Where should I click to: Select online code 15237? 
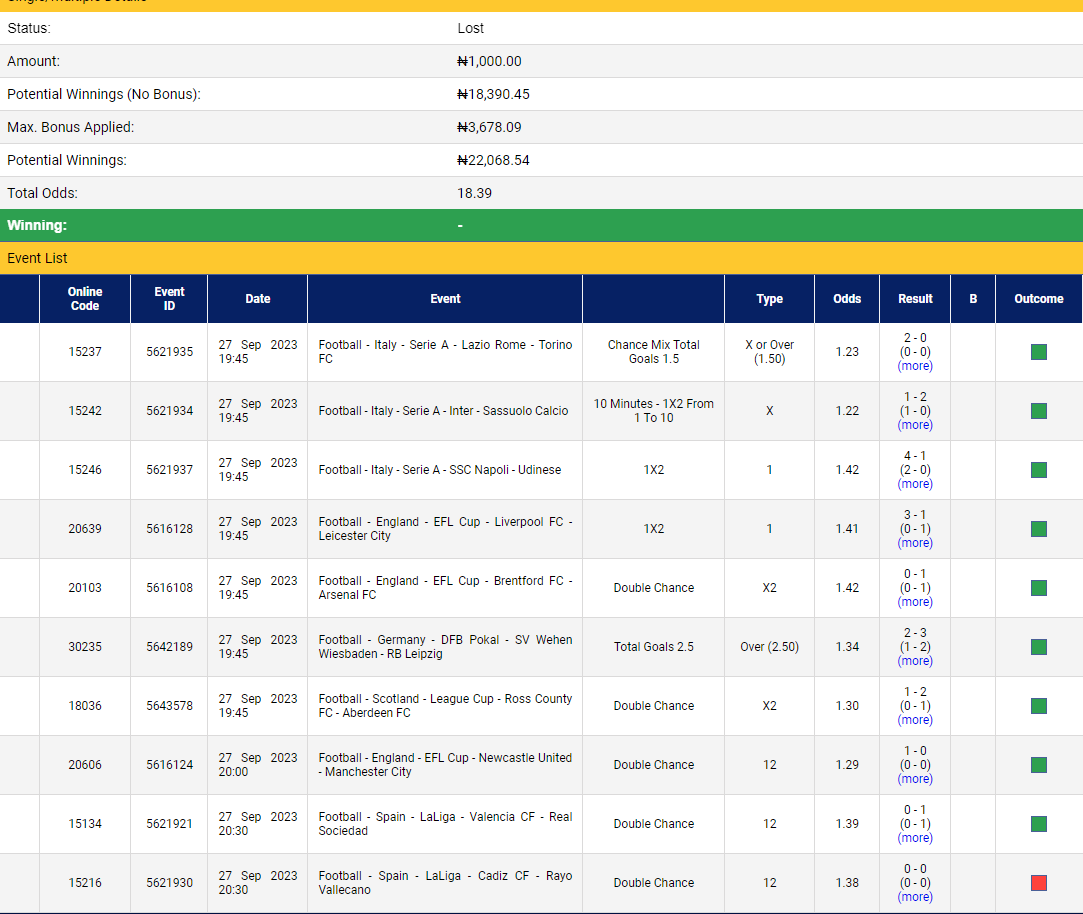(x=85, y=352)
